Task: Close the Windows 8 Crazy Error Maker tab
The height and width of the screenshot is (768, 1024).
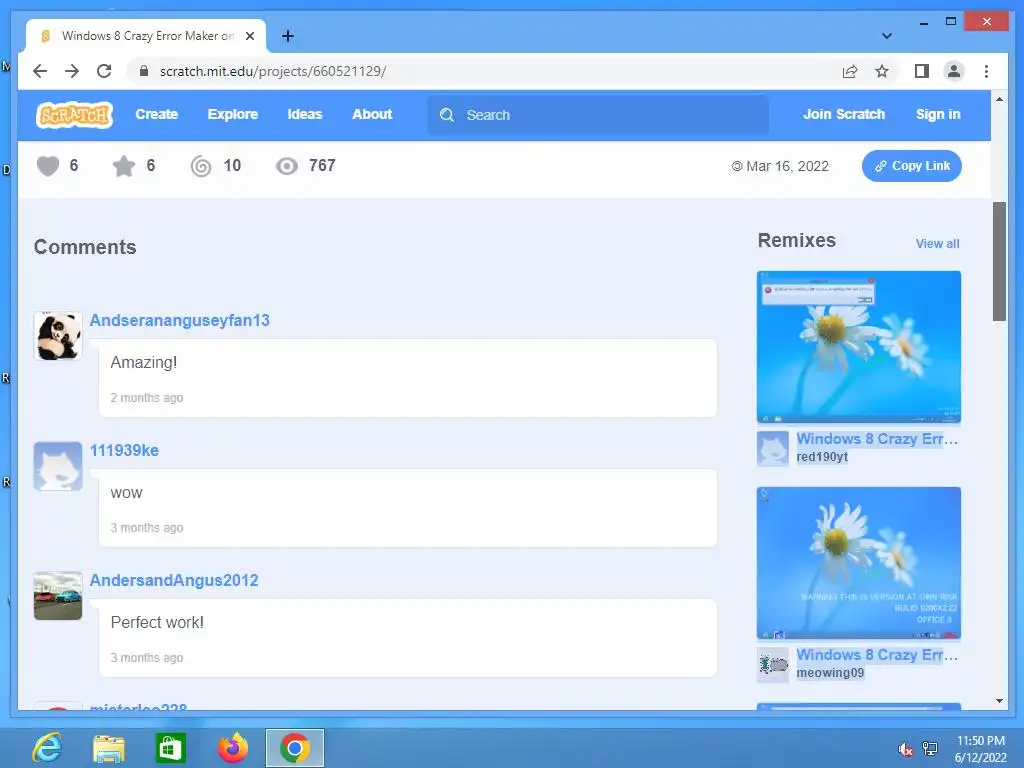Action: [x=249, y=36]
